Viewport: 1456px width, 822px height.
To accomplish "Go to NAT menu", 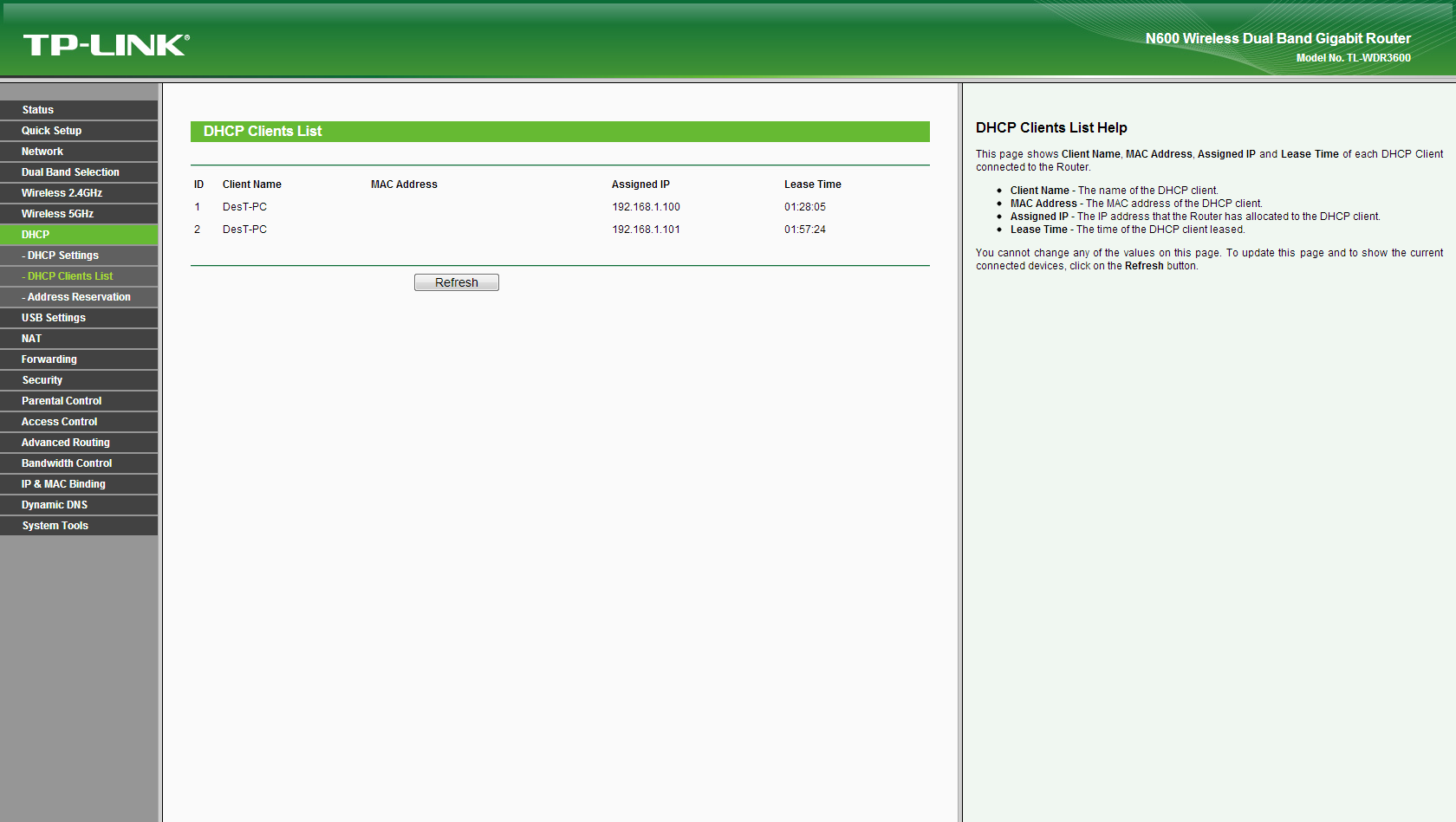I will tap(79, 339).
